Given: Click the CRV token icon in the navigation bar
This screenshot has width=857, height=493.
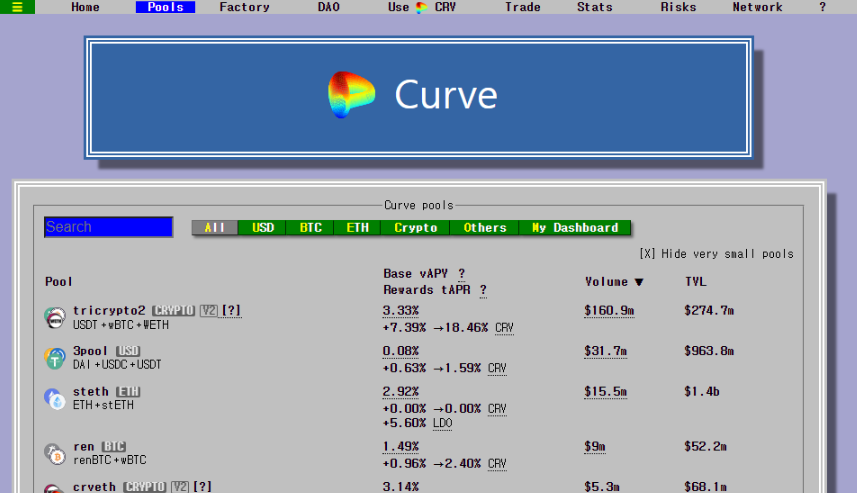Looking at the screenshot, I should [421, 8].
